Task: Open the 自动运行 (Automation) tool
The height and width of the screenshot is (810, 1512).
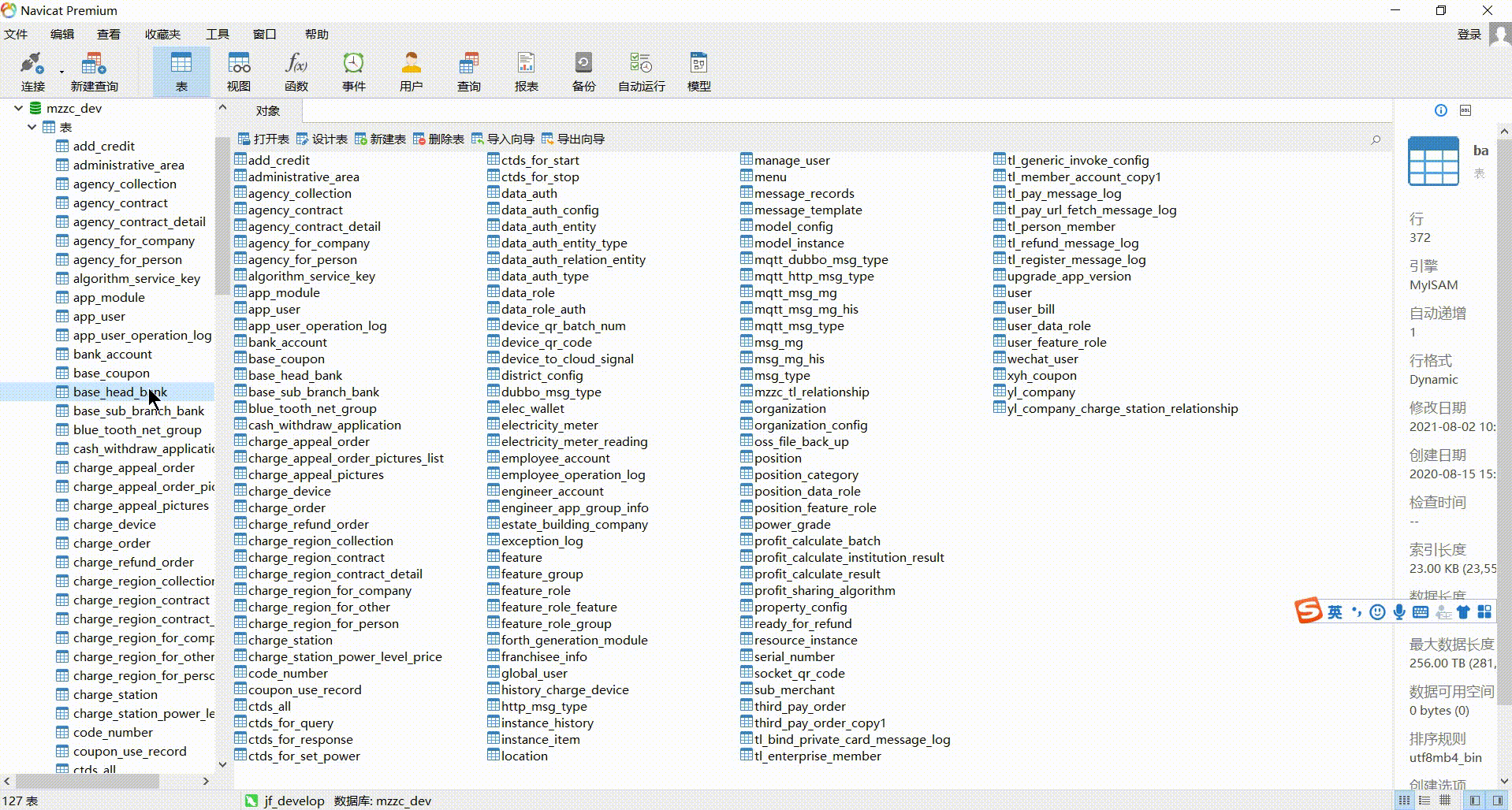Action: 642,71
